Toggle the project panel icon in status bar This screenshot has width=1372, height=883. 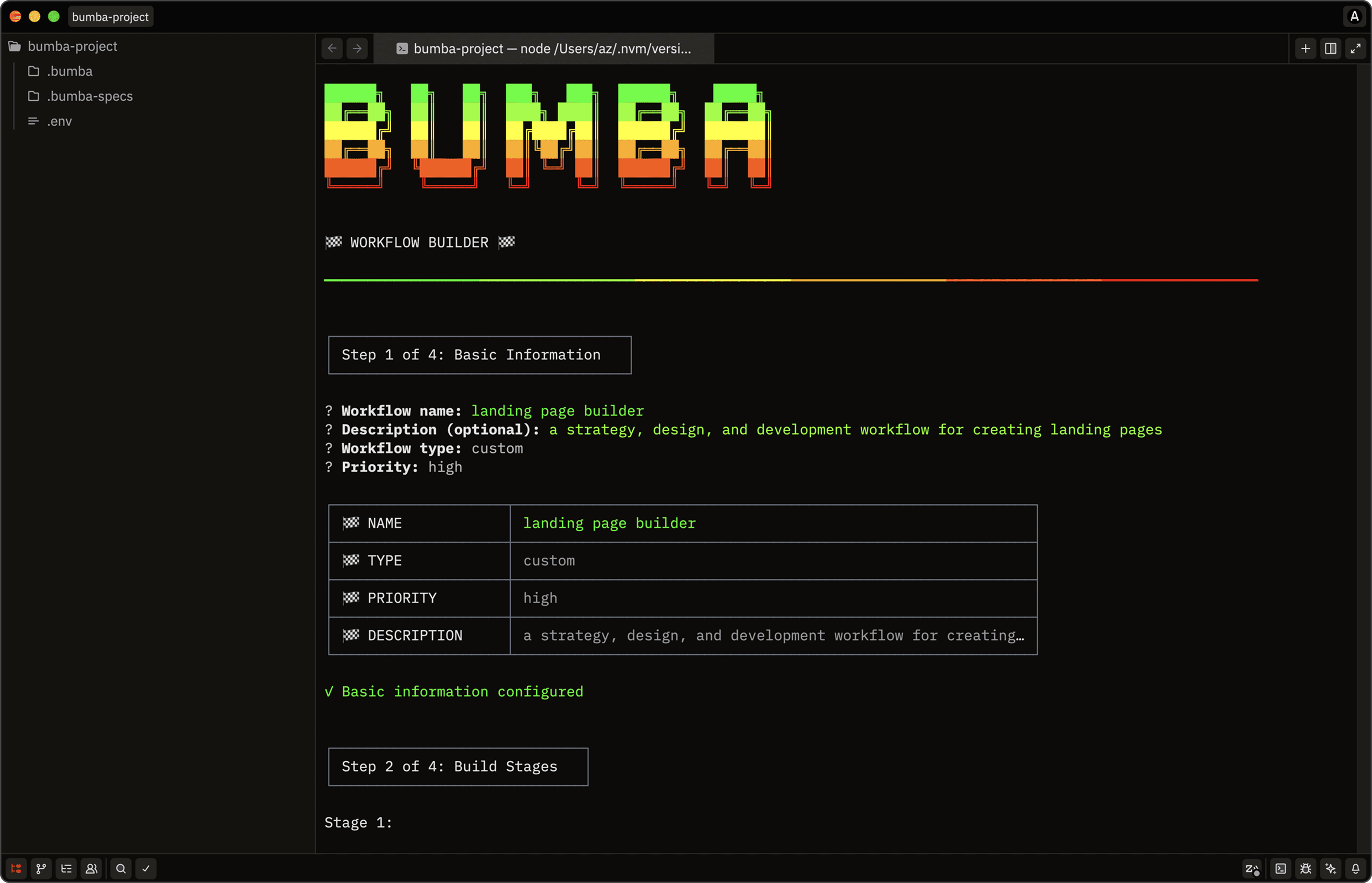coord(16,868)
